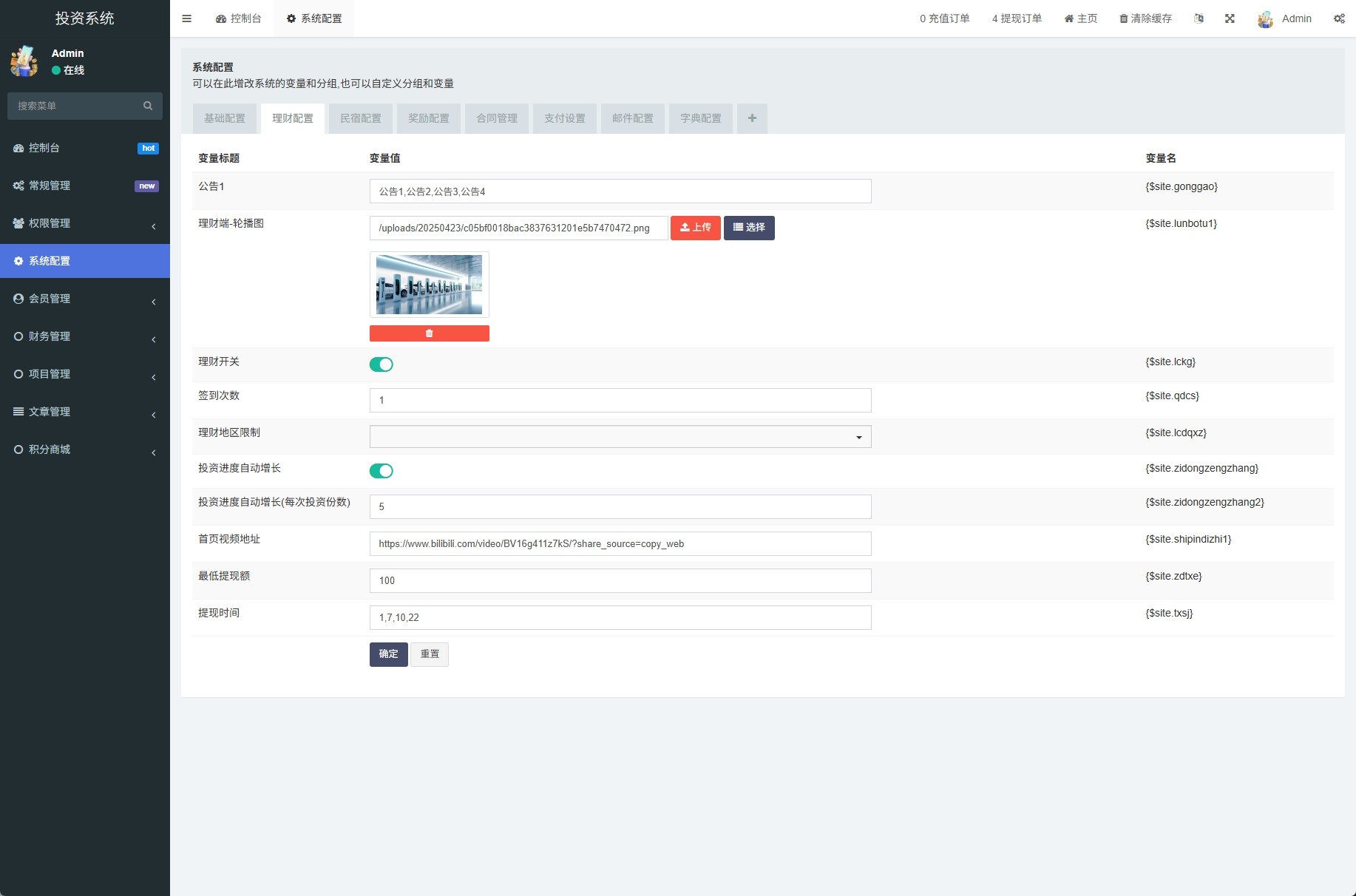Viewport: 1356px width, 896px height.
Task: Expand the 财务管理 sidebar menu
Action: tap(85, 336)
